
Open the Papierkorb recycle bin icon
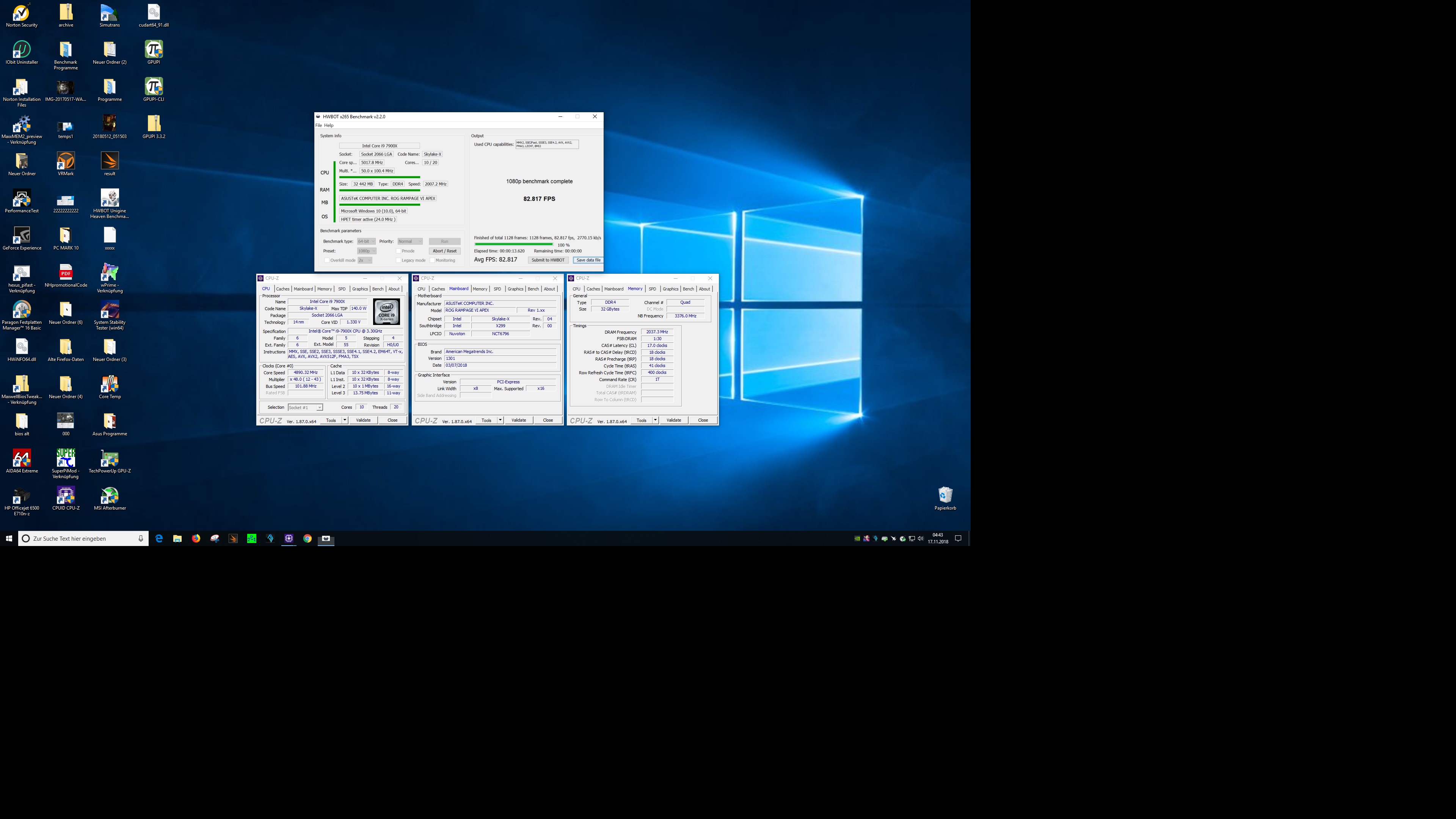[x=945, y=499]
